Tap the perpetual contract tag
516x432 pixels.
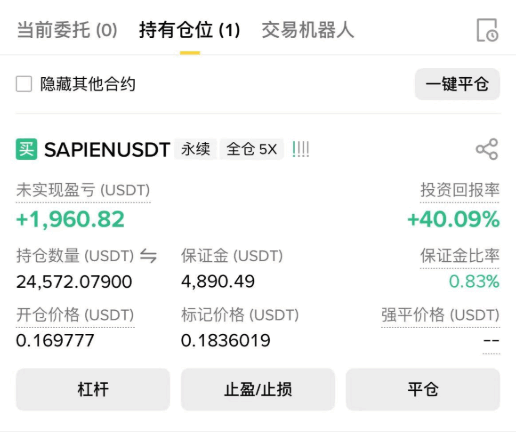coord(196,149)
